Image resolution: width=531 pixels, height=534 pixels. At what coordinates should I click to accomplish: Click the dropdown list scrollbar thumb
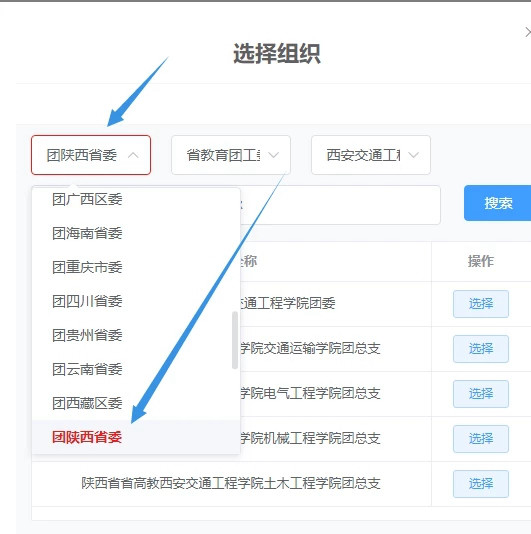tap(235, 340)
